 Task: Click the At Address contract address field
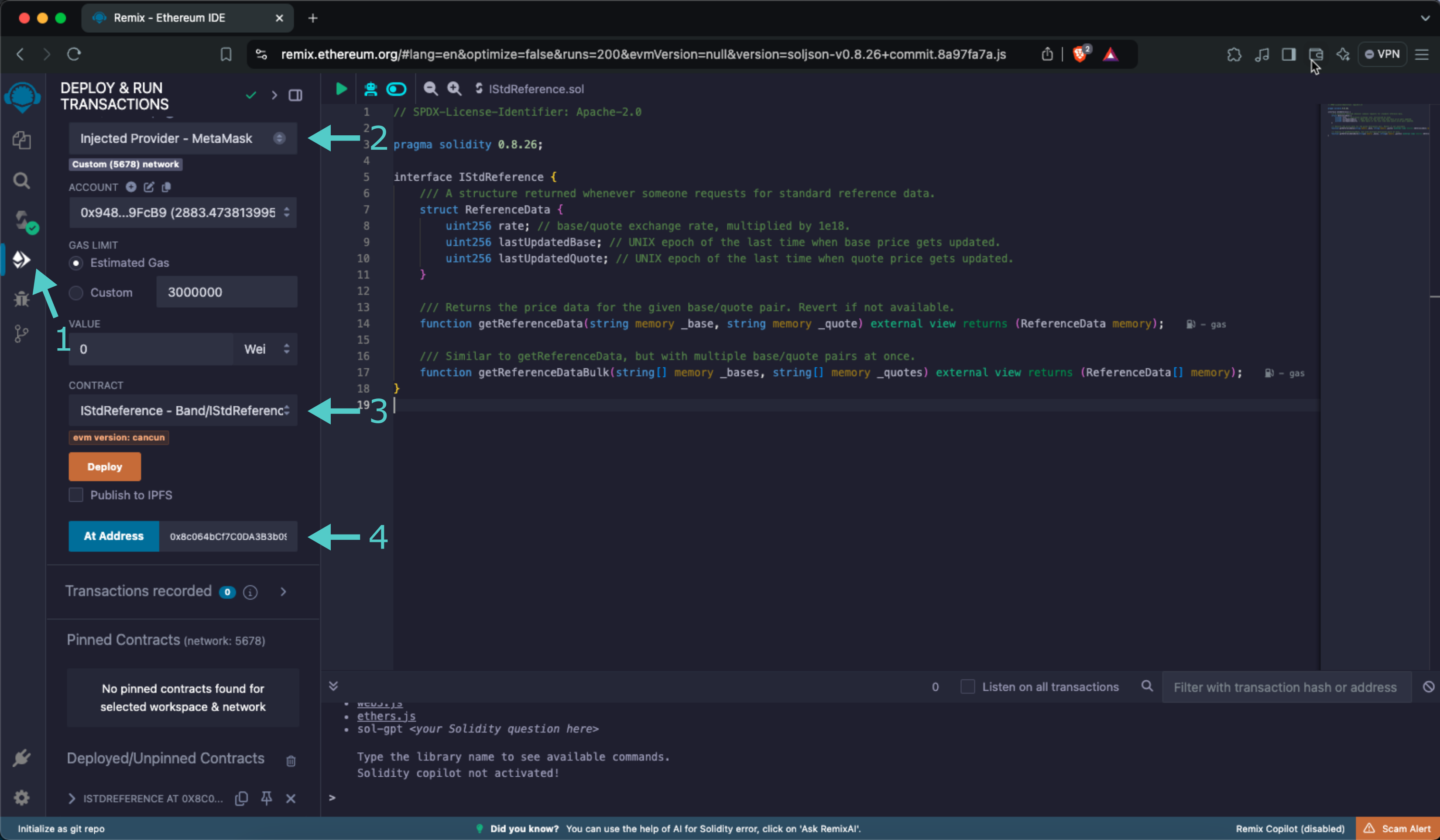(x=228, y=536)
